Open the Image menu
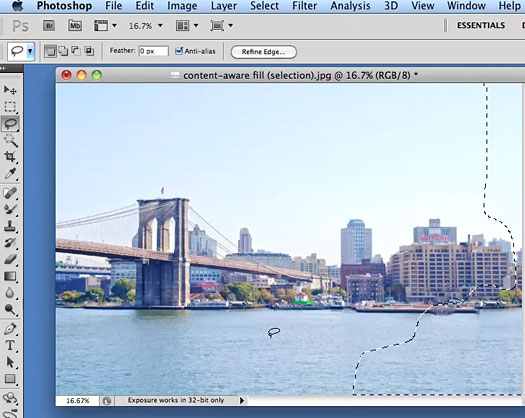The height and width of the screenshot is (418, 525). point(182,6)
